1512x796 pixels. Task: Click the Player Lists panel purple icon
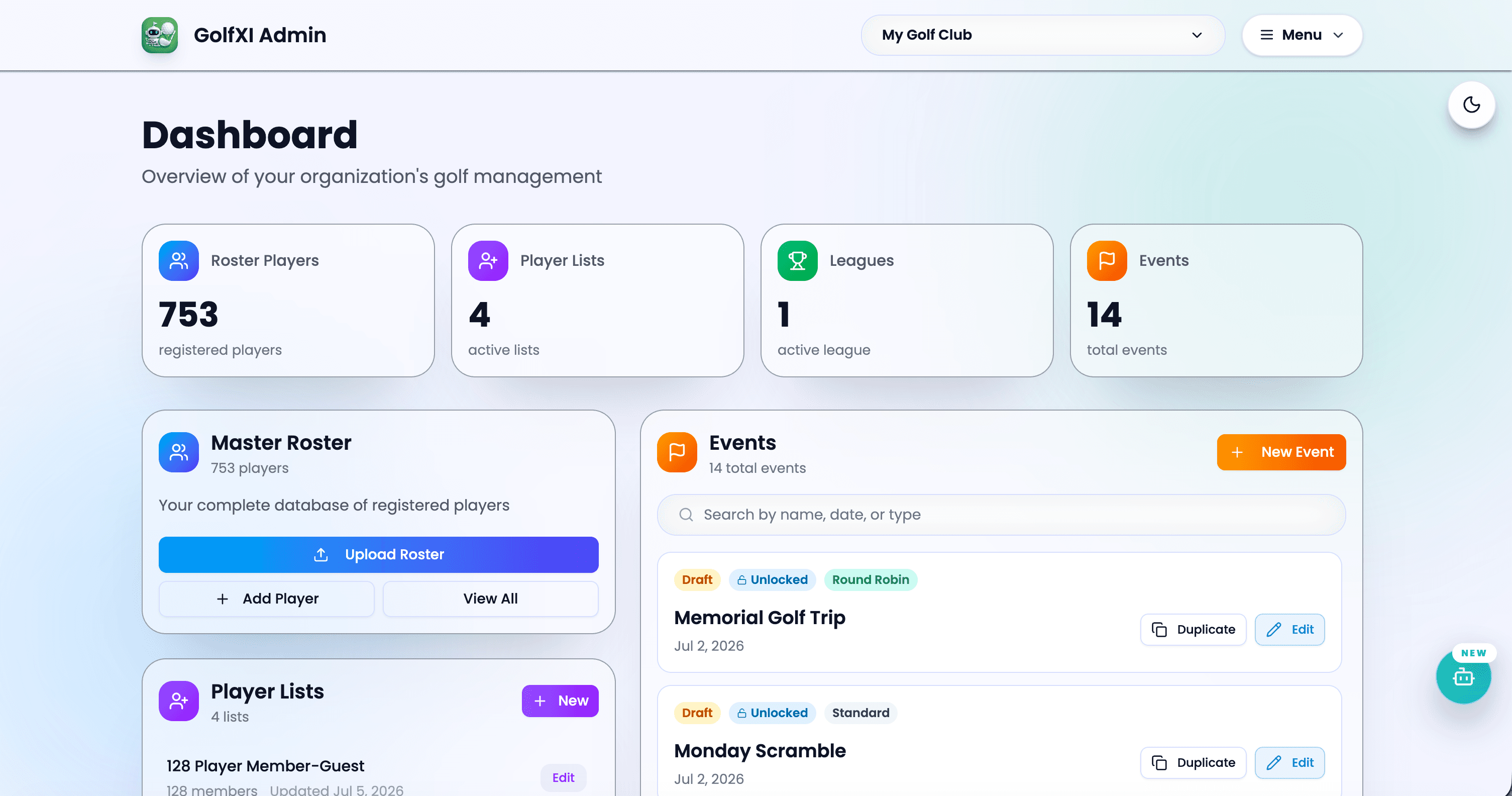(x=178, y=701)
